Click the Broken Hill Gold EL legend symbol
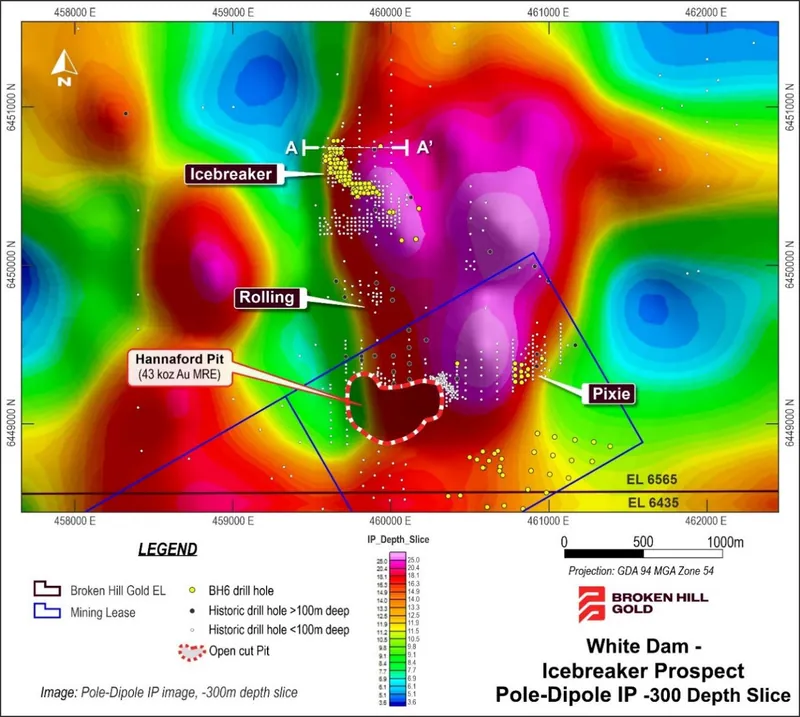This screenshot has width=800, height=717. point(47,589)
